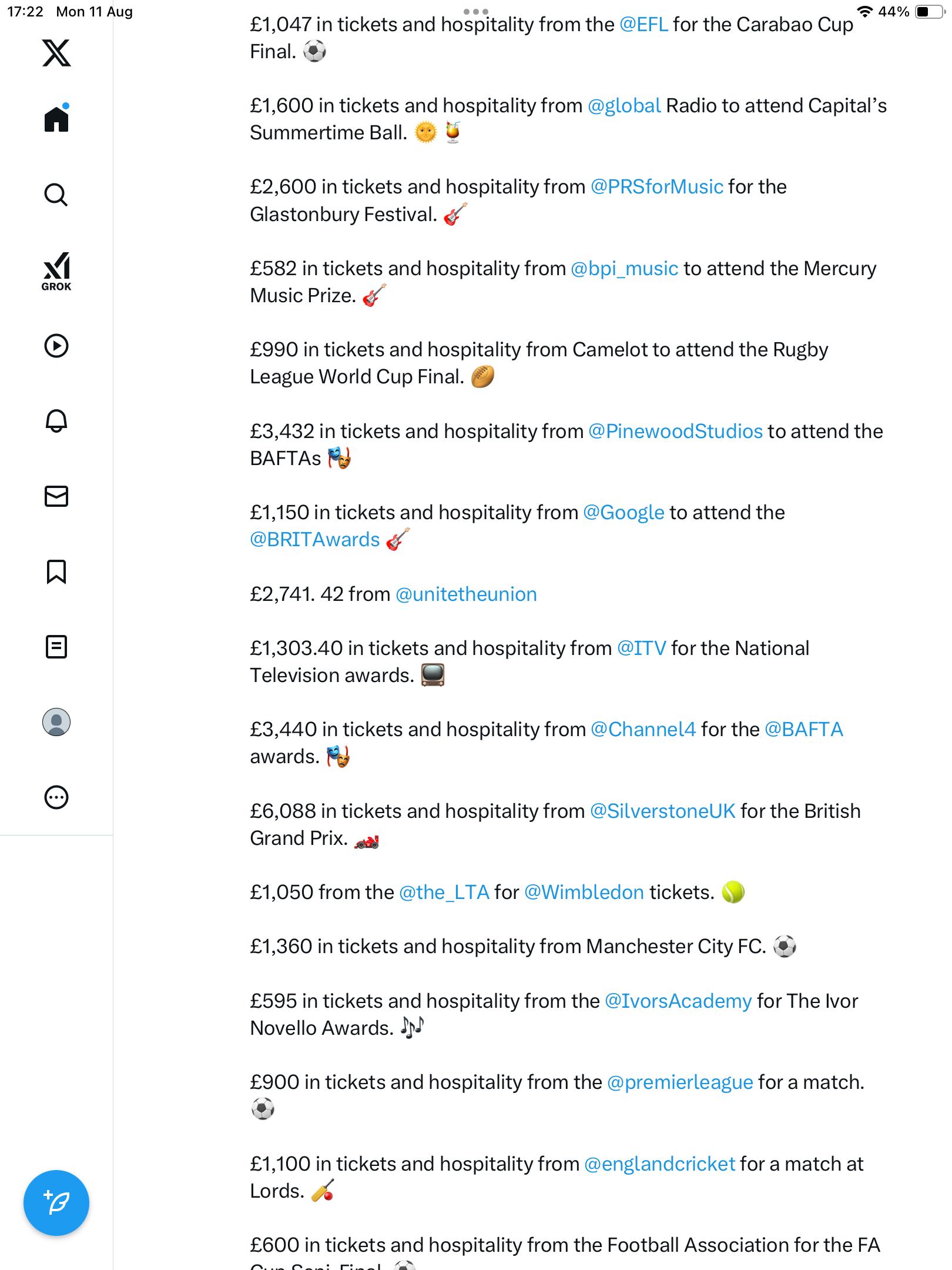
Task: Tap the @Wimbledon mention link
Action: 584,893
